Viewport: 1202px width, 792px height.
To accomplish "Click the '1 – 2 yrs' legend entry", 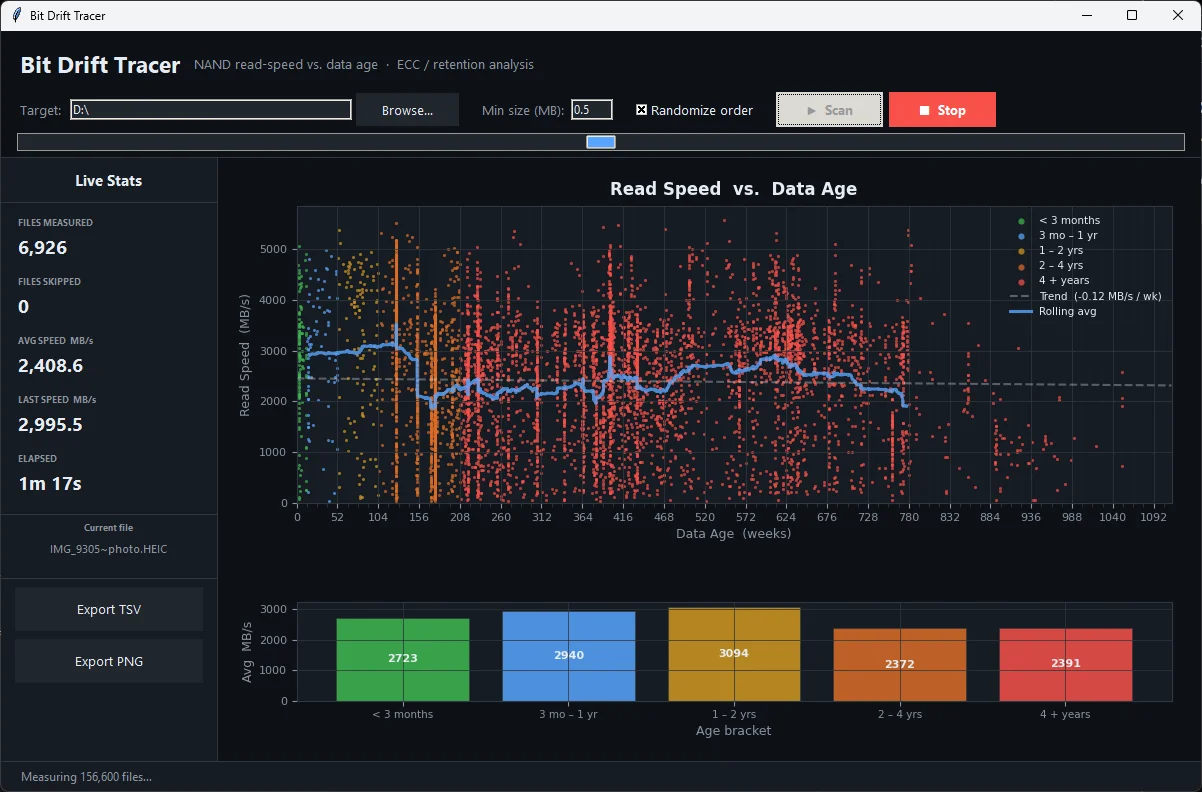I will tap(1061, 250).
